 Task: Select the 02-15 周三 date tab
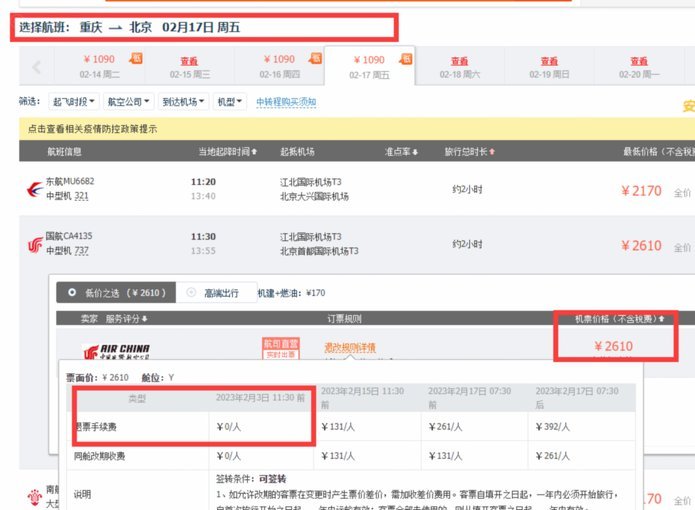pyautogui.click(x=190, y=67)
